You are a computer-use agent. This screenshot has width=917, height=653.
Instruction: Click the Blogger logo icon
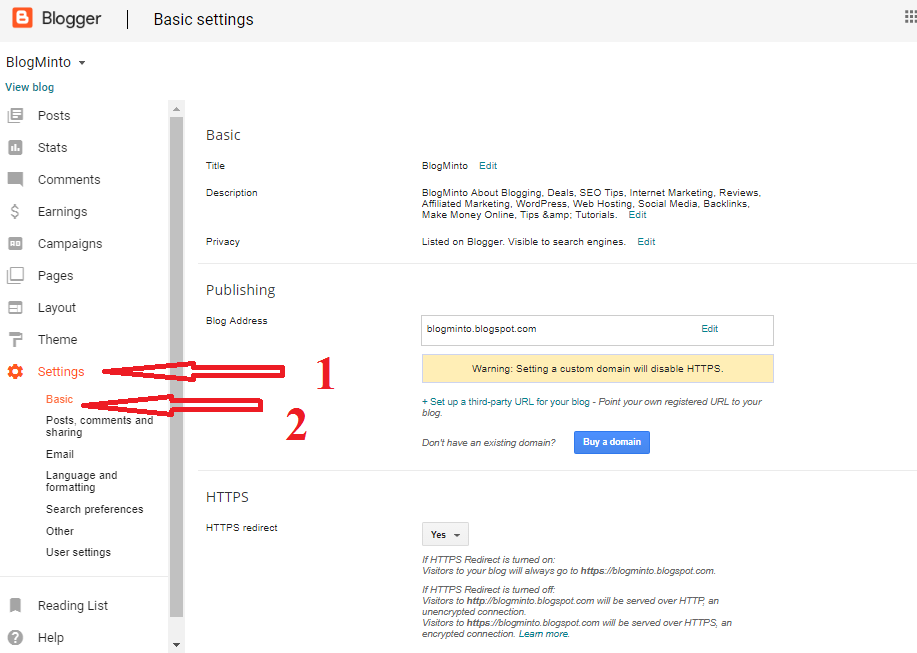[x=22, y=18]
